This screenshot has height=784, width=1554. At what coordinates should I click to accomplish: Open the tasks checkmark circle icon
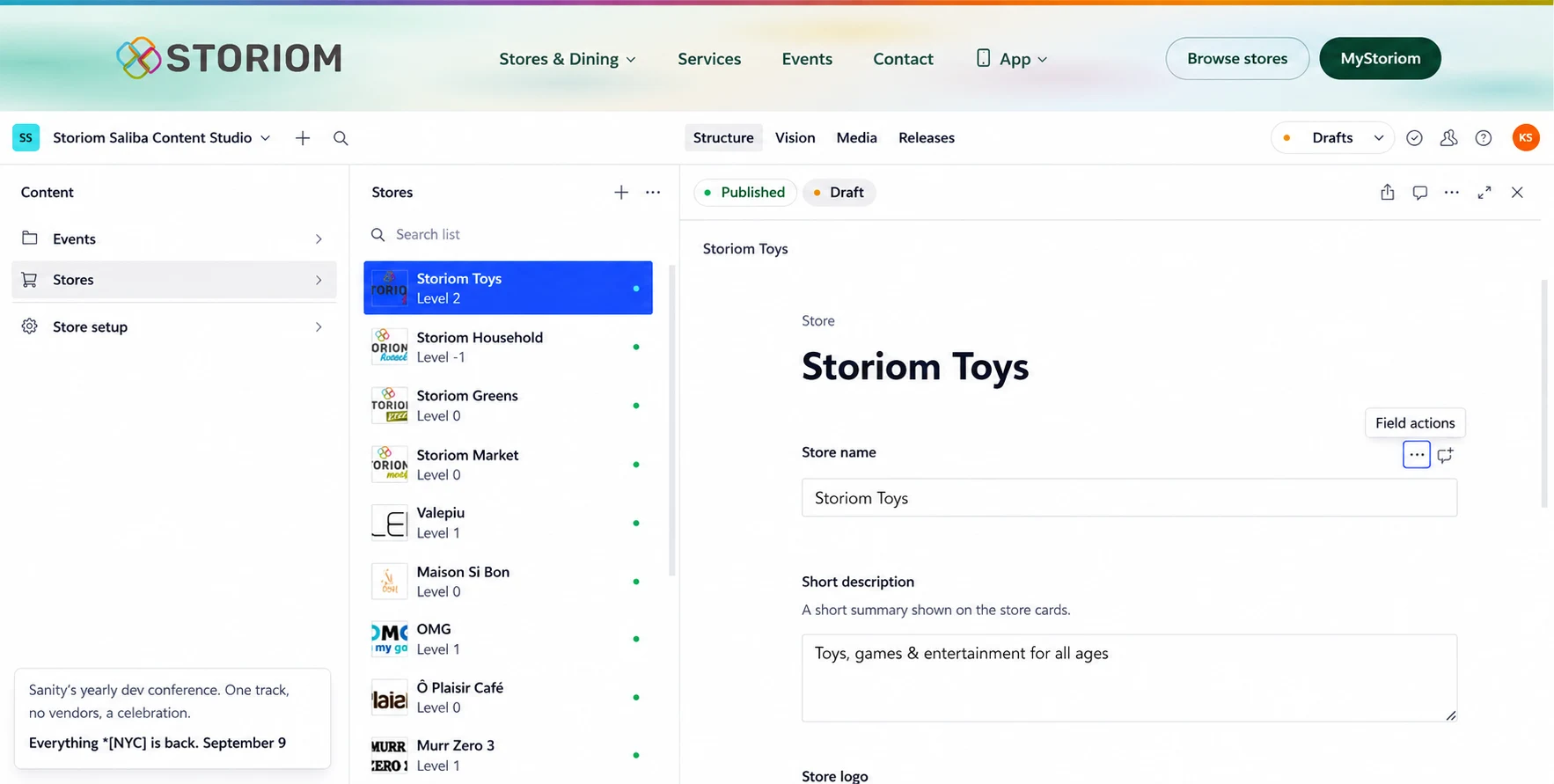pyautogui.click(x=1414, y=138)
